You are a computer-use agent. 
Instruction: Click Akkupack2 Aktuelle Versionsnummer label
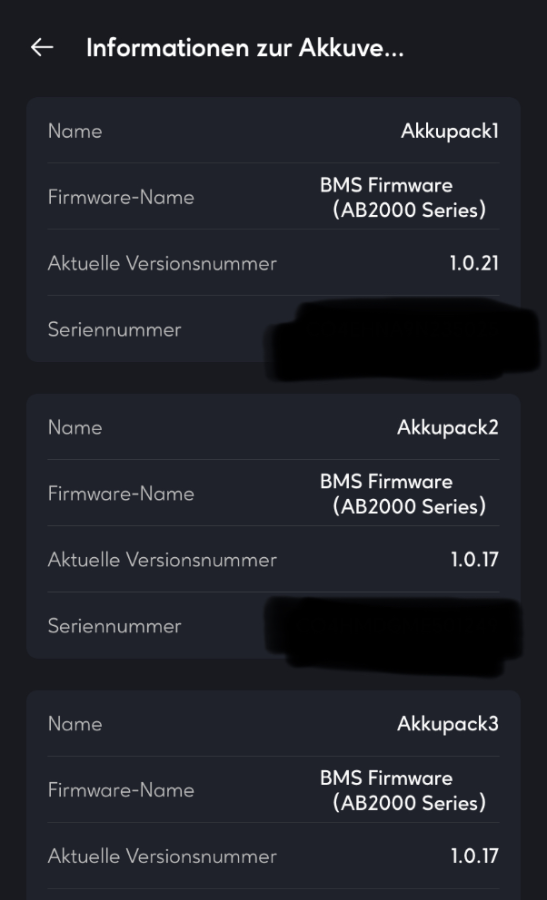(162, 560)
